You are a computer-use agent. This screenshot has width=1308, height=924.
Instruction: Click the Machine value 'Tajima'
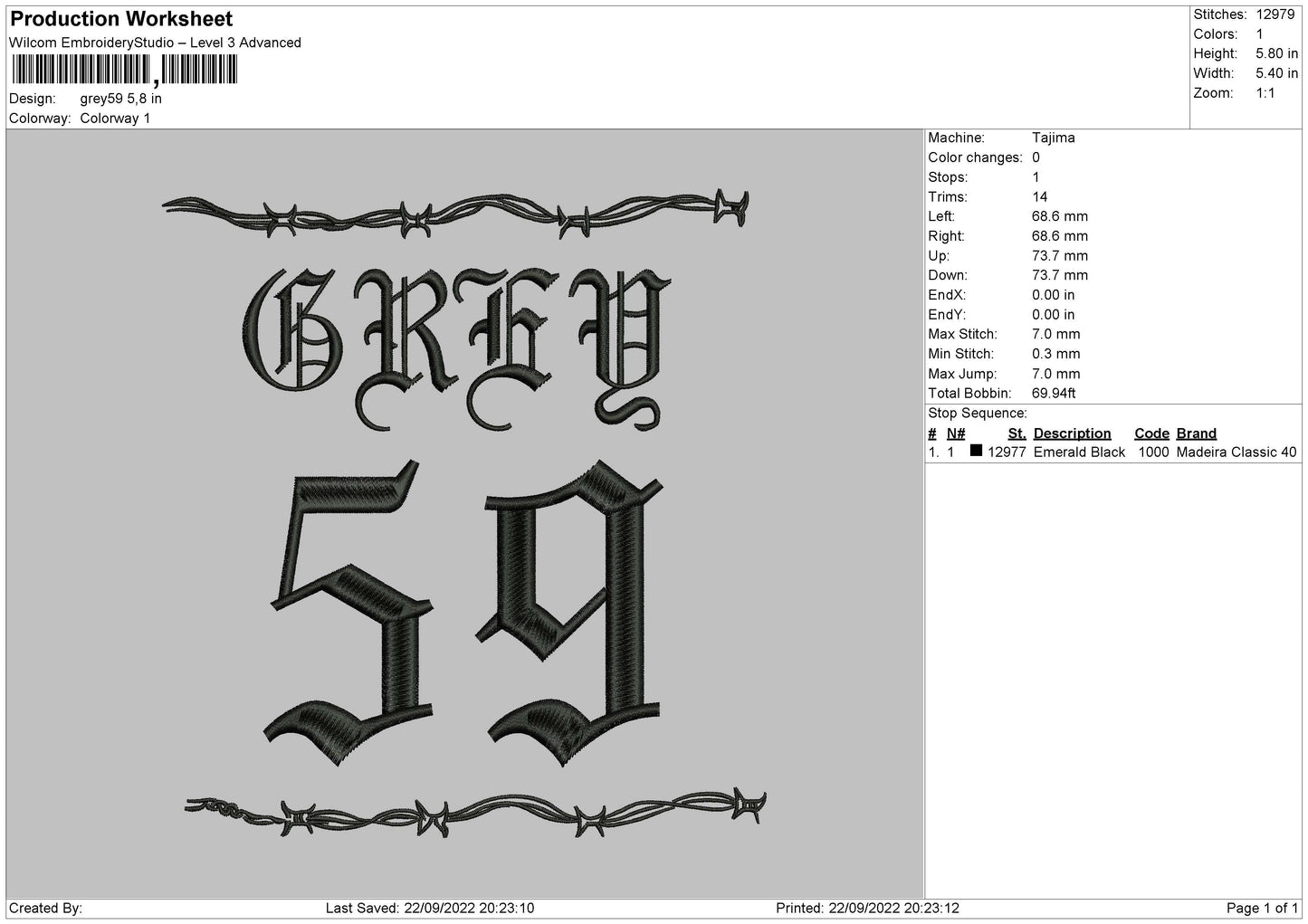1054,138
